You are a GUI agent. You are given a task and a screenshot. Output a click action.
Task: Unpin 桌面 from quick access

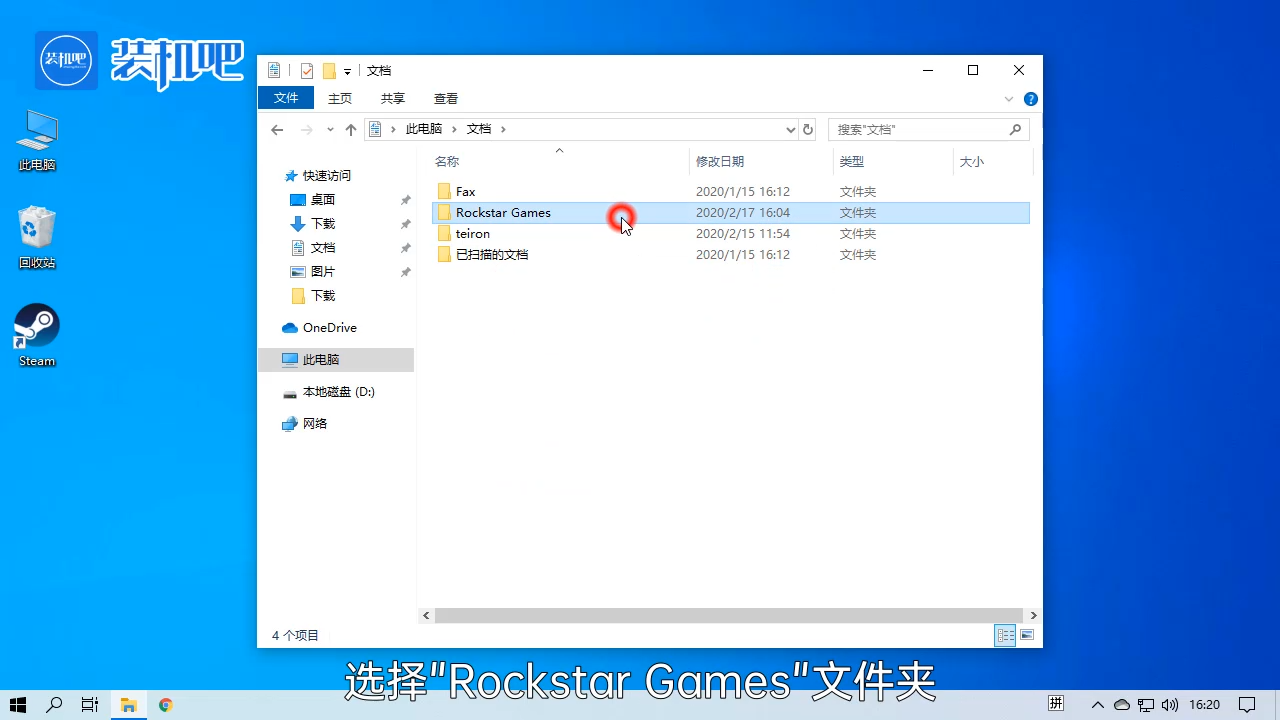coord(405,199)
